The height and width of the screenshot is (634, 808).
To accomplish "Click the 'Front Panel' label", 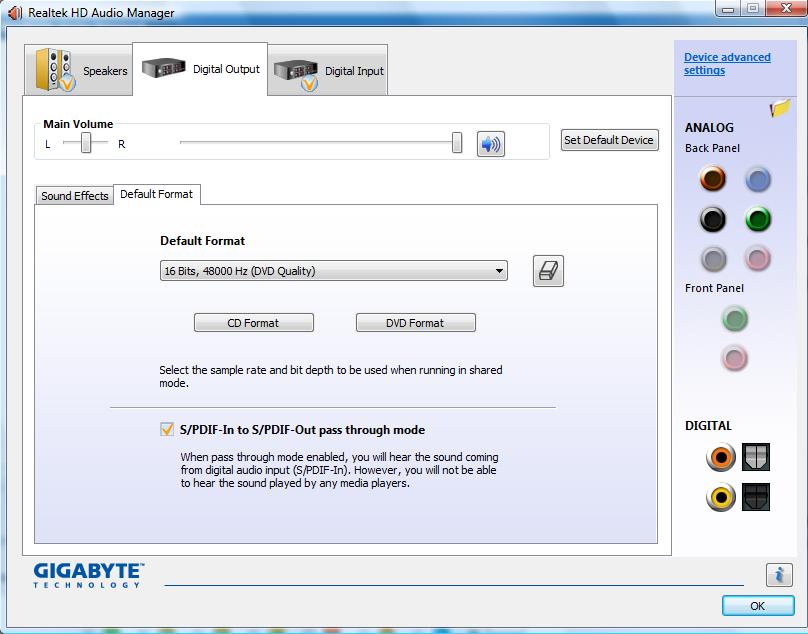I will pyautogui.click(x=714, y=288).
